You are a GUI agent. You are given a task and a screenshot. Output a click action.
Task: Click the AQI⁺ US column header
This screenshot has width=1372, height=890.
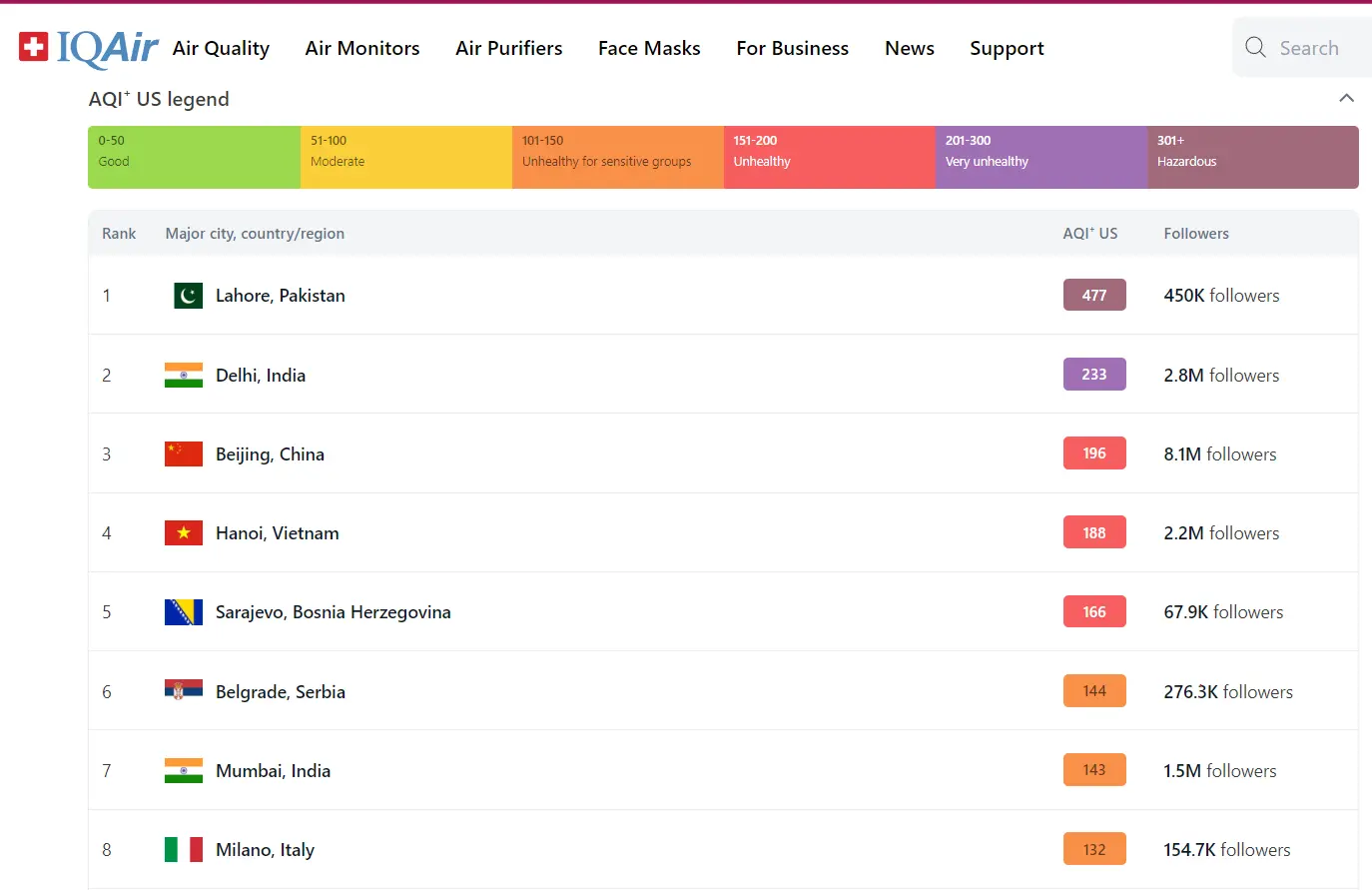pyautogui.click(x=1090, y=233)
